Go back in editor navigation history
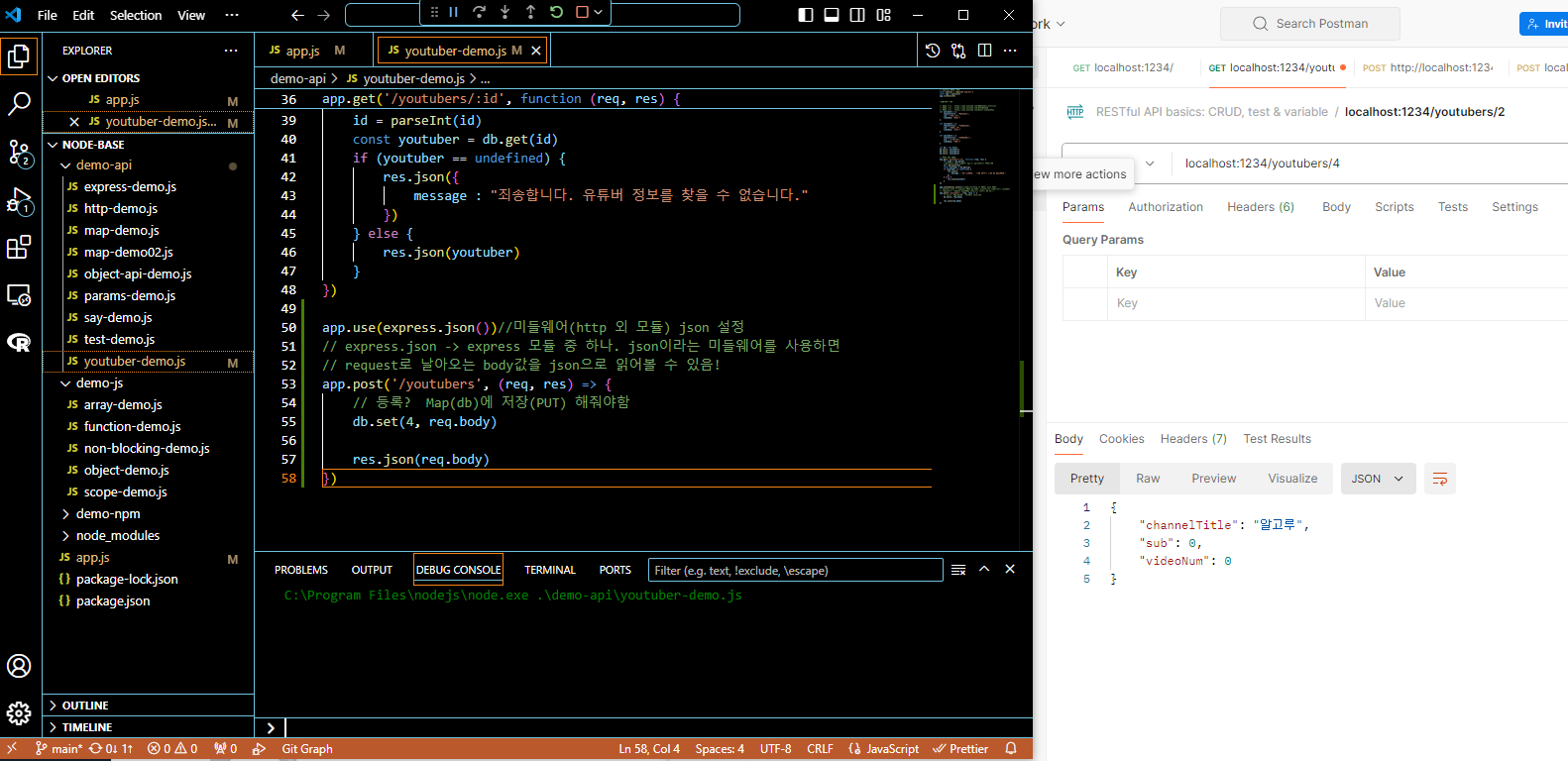Screen dimensions: 1568x761 [297, 15]
